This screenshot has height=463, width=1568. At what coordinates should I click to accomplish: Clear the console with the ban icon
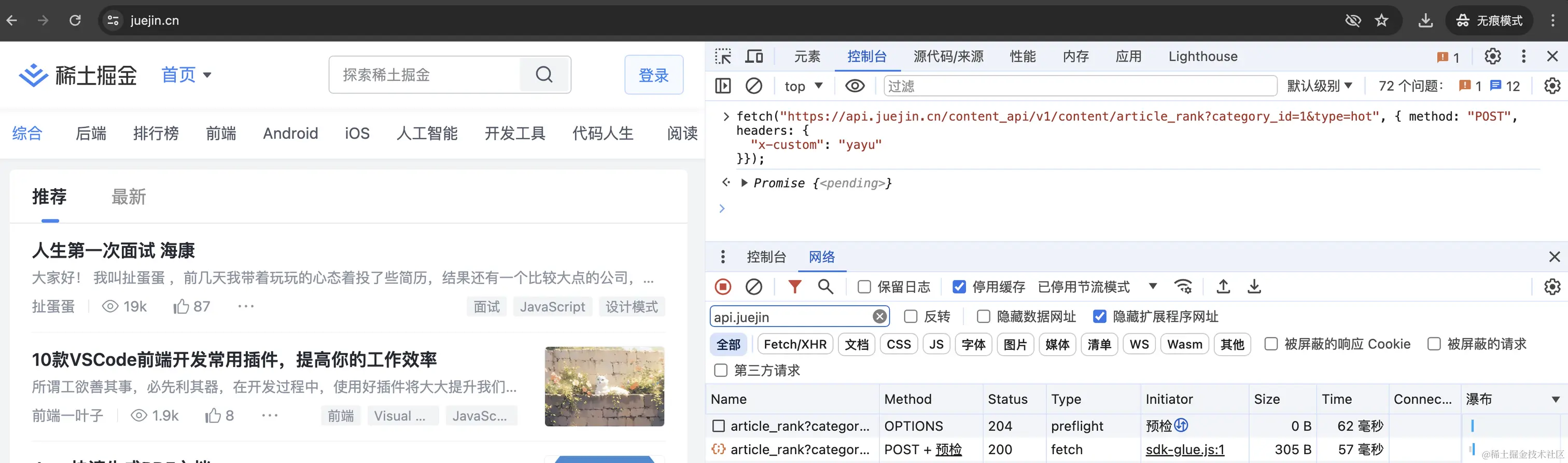[x=753, y=86]
